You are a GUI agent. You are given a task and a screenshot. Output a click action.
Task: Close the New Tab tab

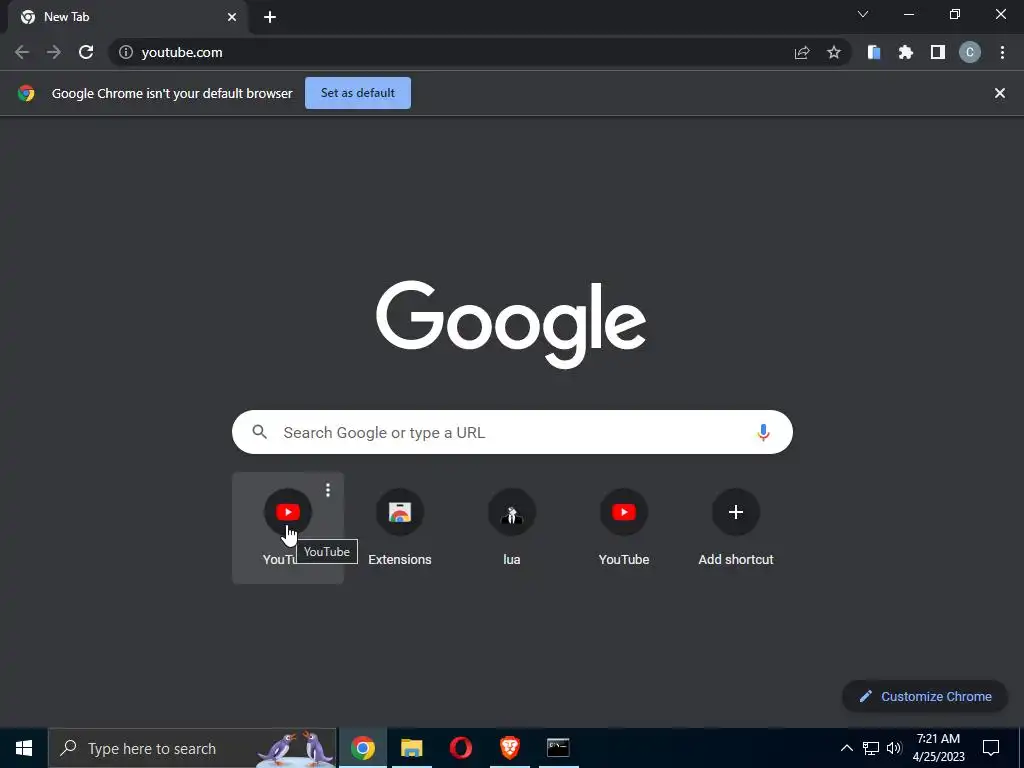pyautogui.click(x=232, y=17)
